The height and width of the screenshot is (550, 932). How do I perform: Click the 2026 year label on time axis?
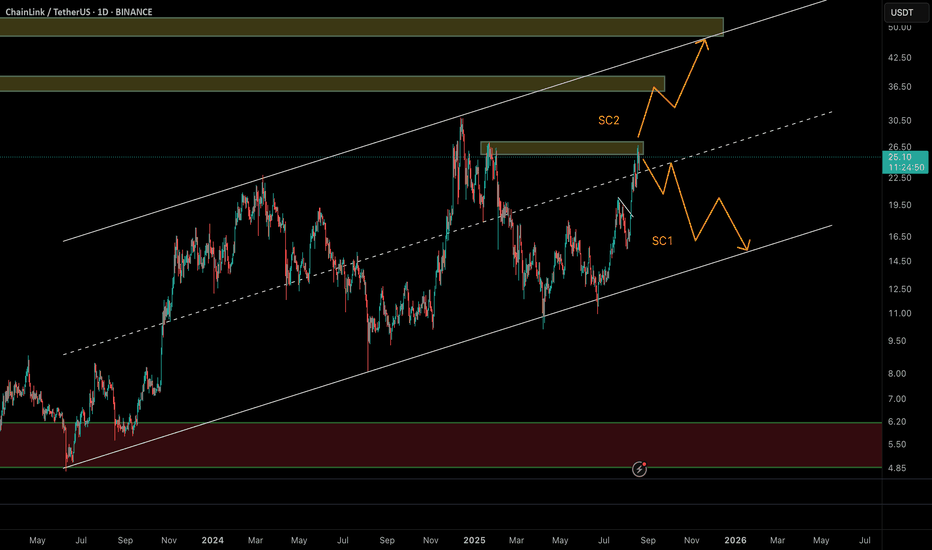(x=735, y=540)
